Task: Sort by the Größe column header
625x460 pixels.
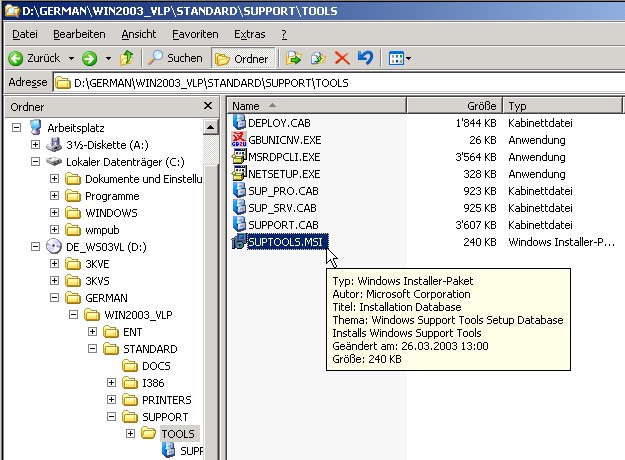Action: (454, 106)
